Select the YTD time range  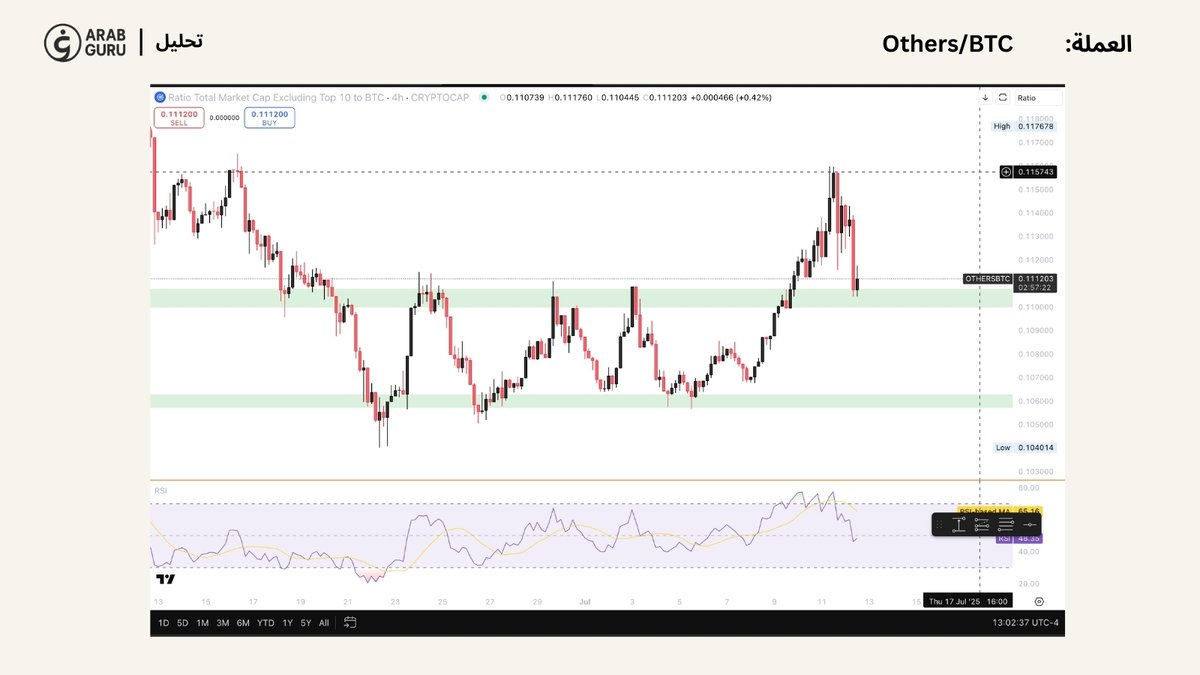click(x=265, y=623)
